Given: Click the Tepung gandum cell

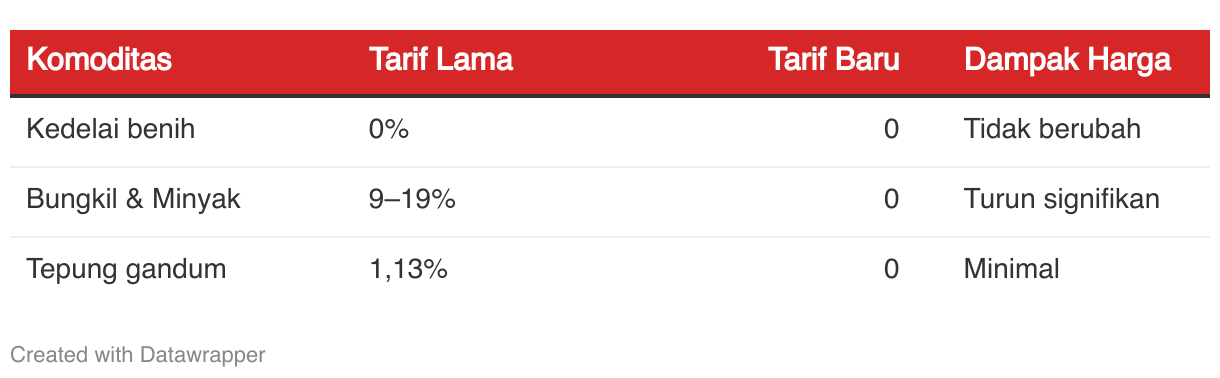Looking at the screenshot, I should tap(126, 269).
